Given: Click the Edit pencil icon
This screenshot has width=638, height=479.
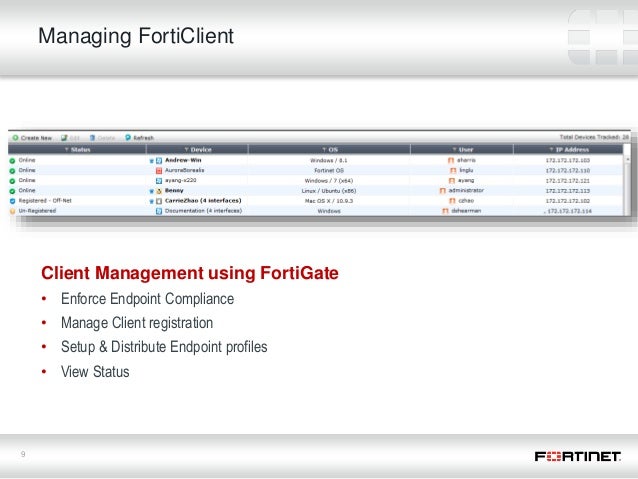Looking at the screenshot, I should click(64, 138).
